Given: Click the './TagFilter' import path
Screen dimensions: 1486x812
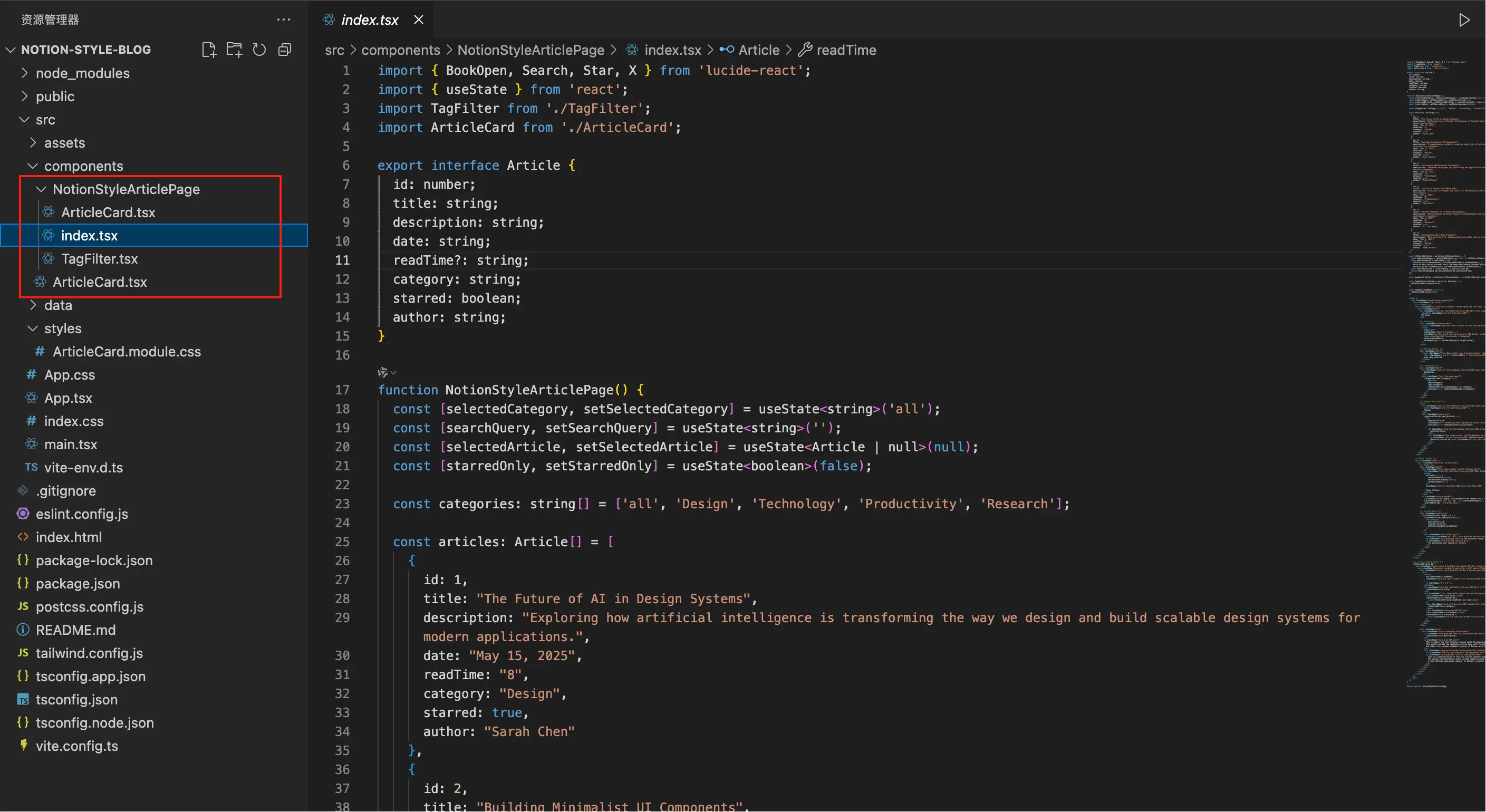Looking at the screenshot, I should click(x=594, y=109).
